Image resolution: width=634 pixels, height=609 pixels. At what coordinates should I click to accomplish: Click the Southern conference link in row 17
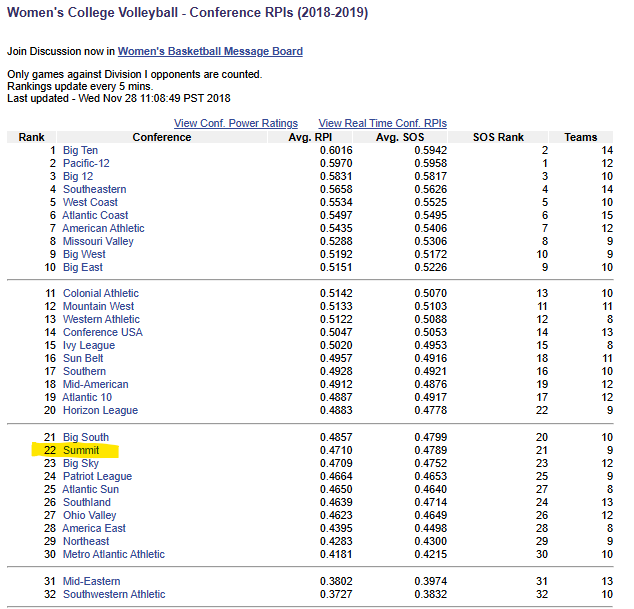point(84,371)
